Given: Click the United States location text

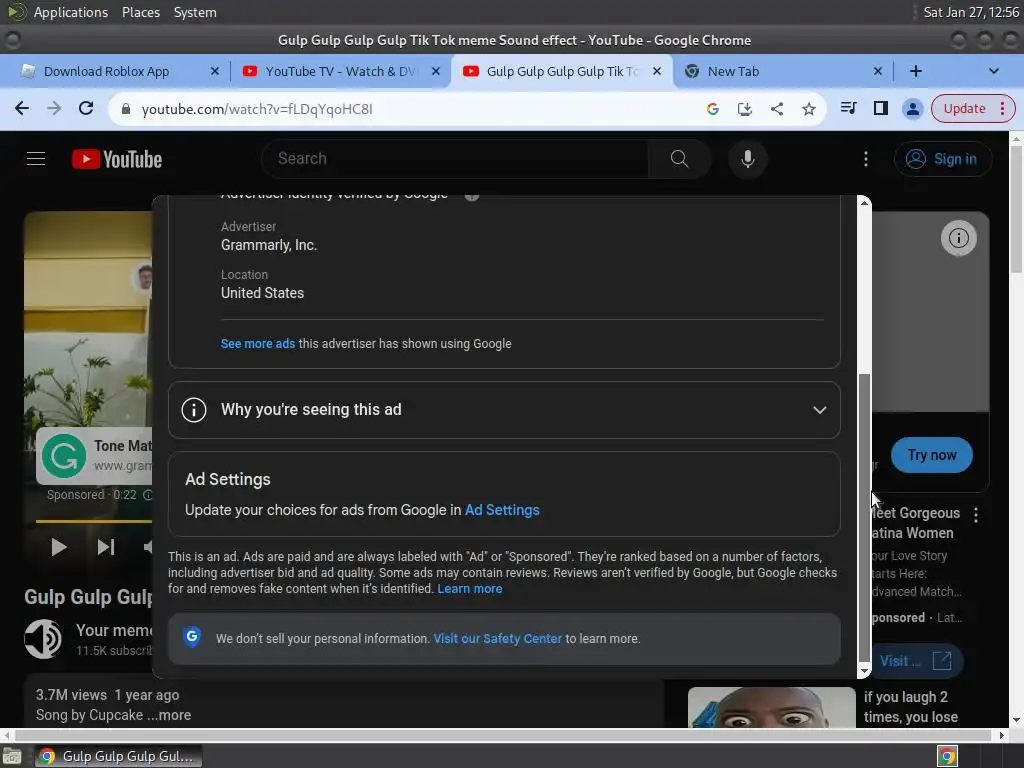Looking at the screenshot, I should [263, 293].
